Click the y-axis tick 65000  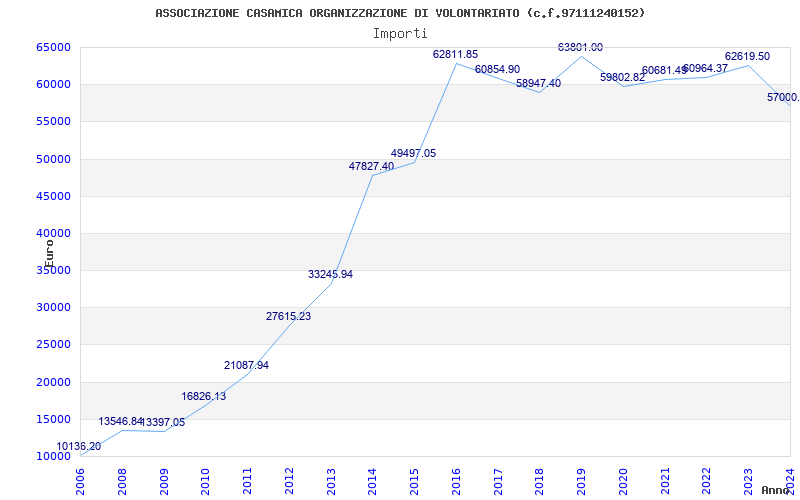53,47
